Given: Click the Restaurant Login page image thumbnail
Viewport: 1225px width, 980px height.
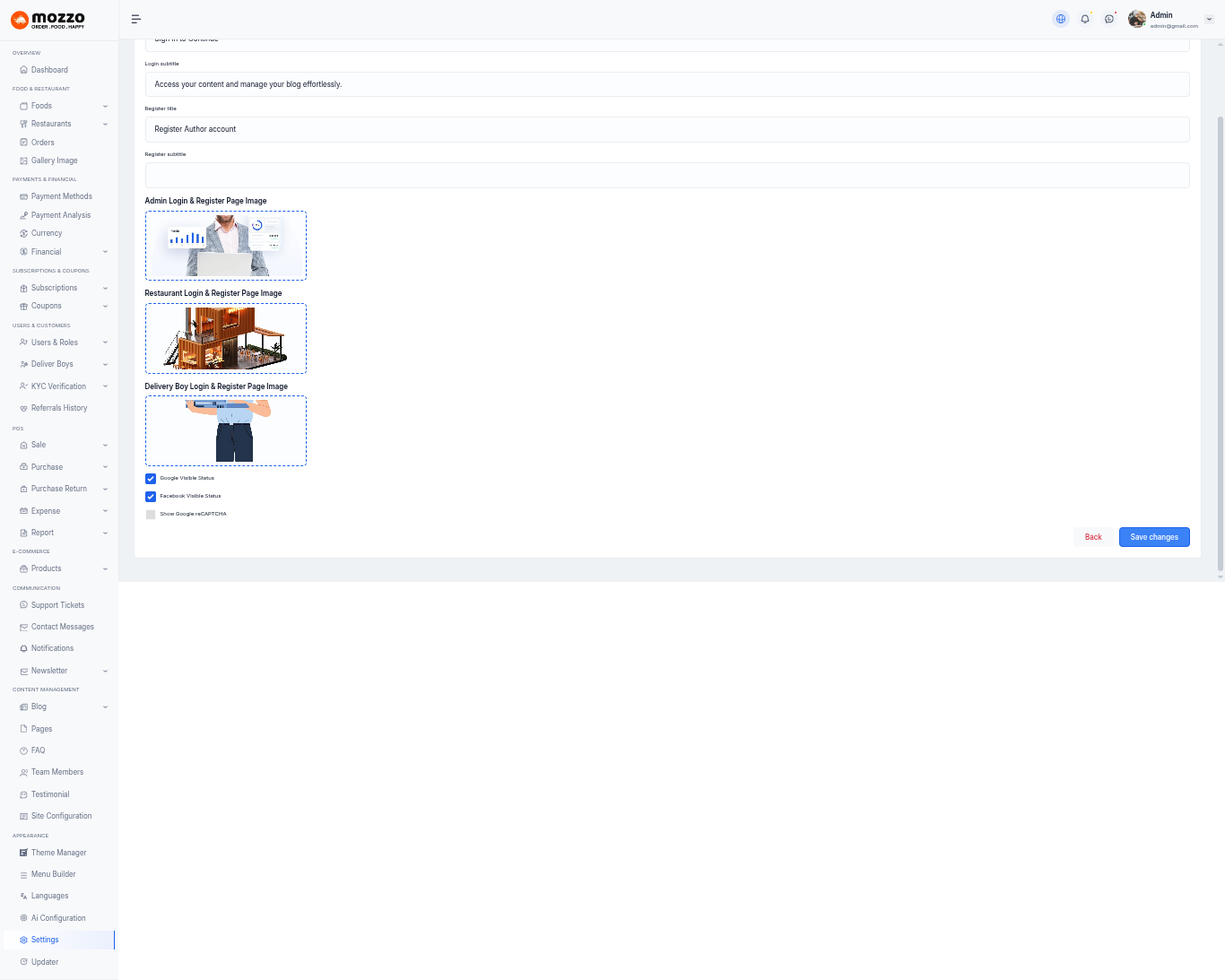Looking at the screenshot, I should coord(226,338).
